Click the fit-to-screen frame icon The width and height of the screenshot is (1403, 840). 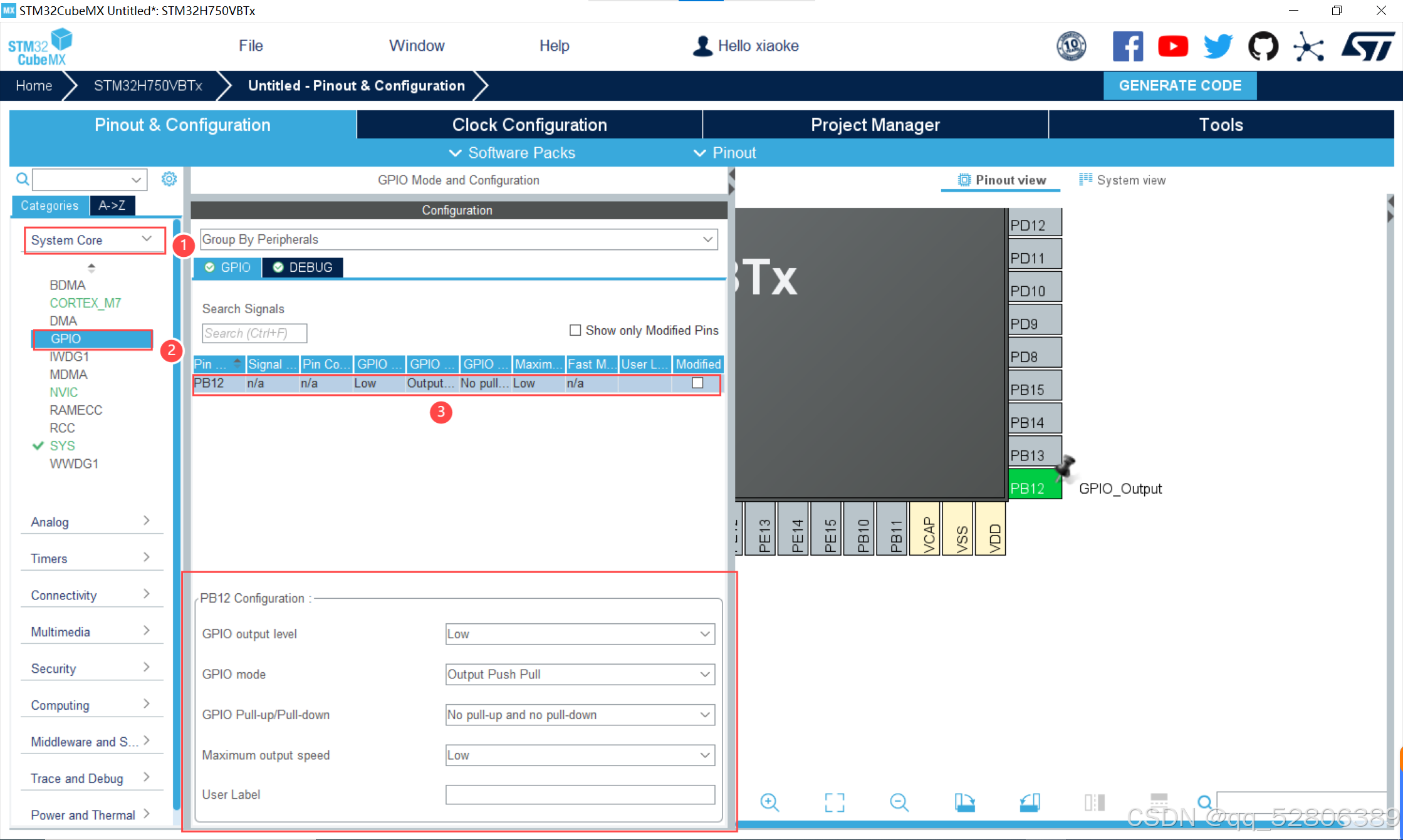834,802
